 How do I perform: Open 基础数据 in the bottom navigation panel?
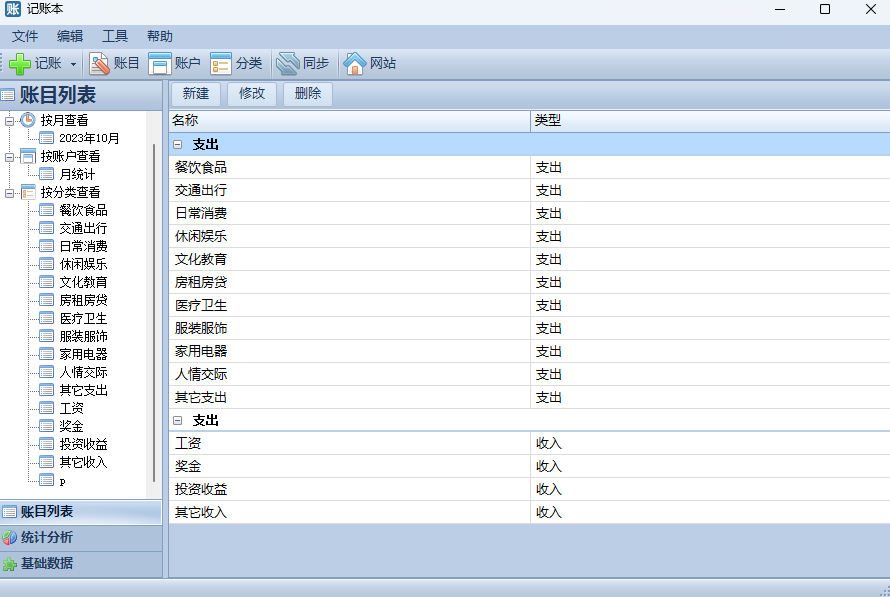point(46,564)
